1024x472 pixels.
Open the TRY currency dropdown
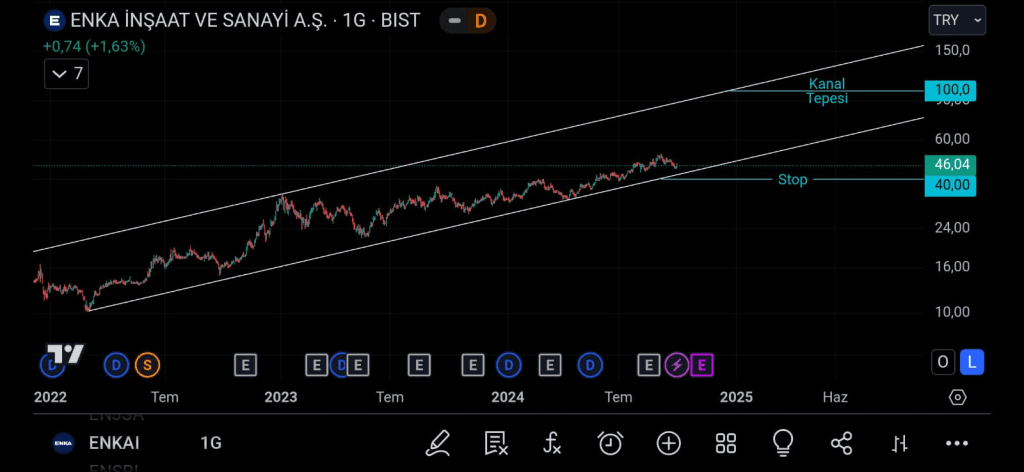pos(957,20)
